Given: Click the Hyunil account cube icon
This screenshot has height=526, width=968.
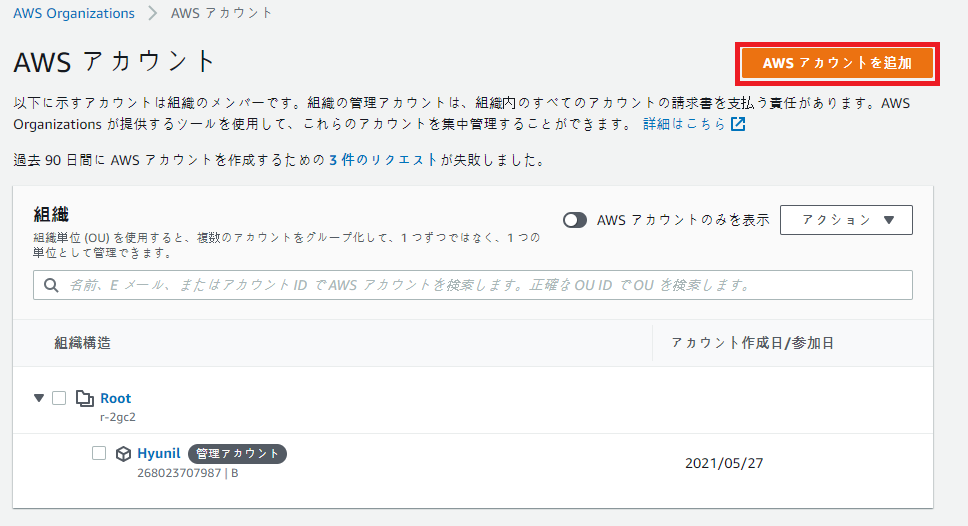Looking at the screenshot, I should coord(124,454).
